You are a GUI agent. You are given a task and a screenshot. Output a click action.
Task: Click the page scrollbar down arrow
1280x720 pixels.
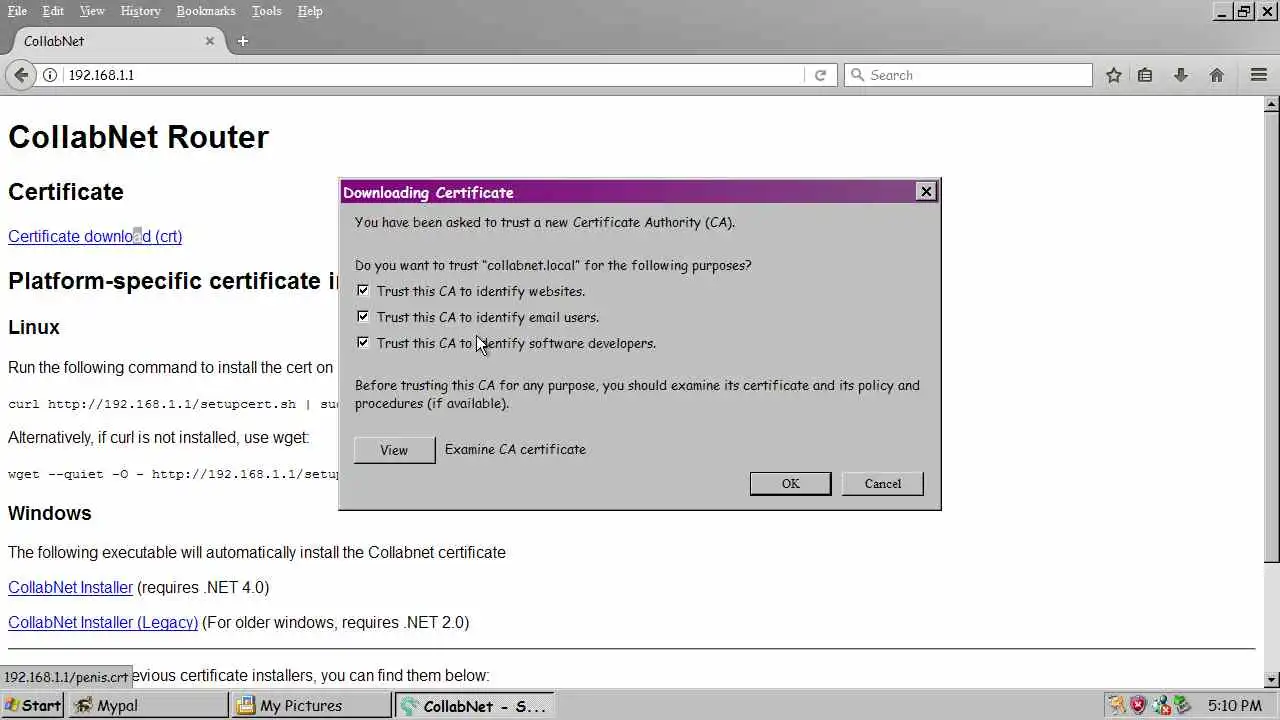(x=1271, y=680)
